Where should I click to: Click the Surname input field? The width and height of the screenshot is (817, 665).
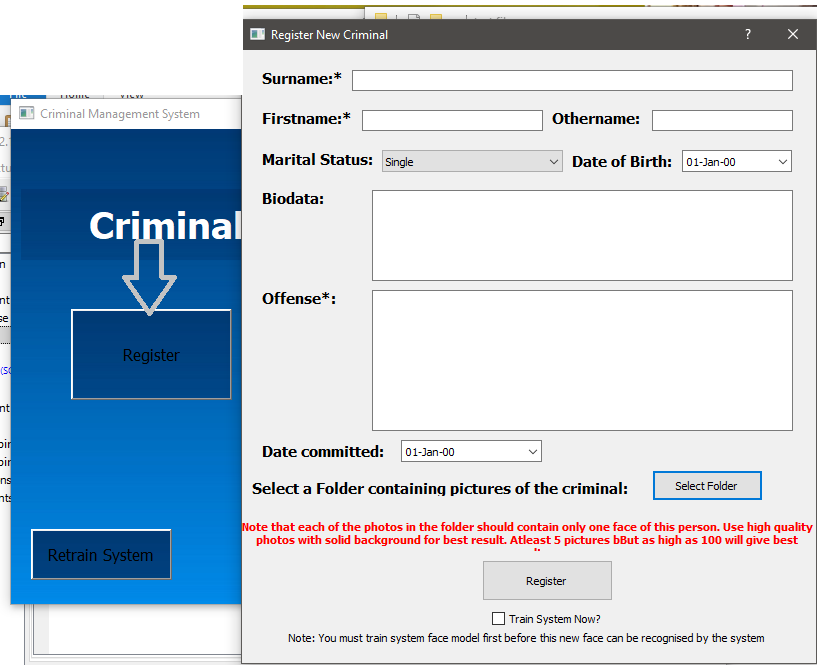pyautogui.click(x=572, y=81)
